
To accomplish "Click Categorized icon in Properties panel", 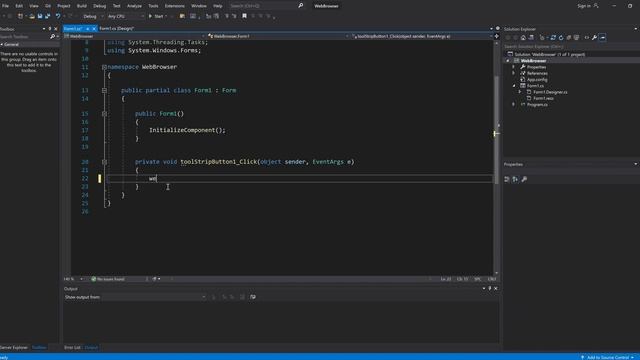I will click(507, 179).
